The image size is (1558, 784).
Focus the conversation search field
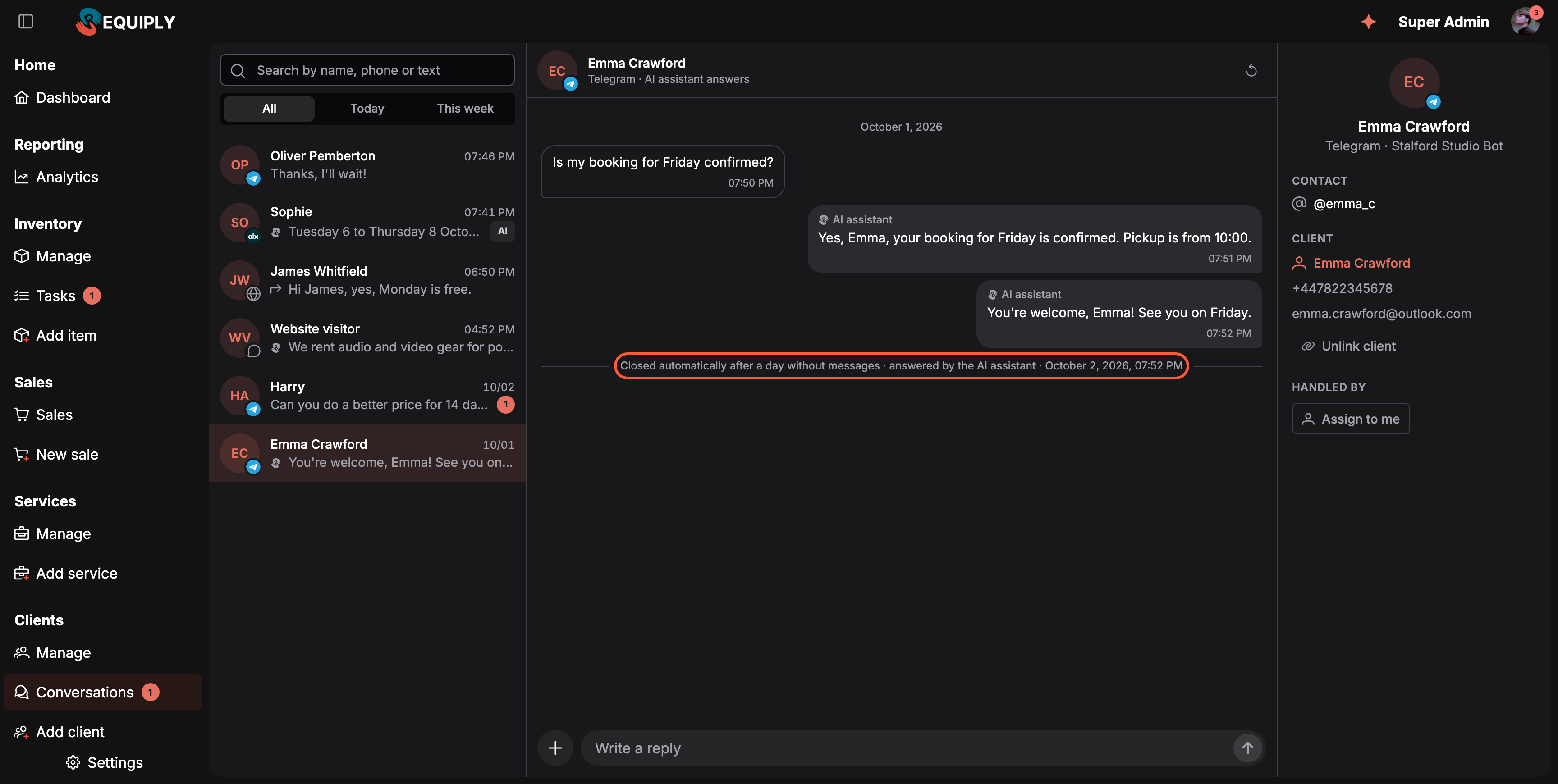pyautogui.click(x=367, y=70)
